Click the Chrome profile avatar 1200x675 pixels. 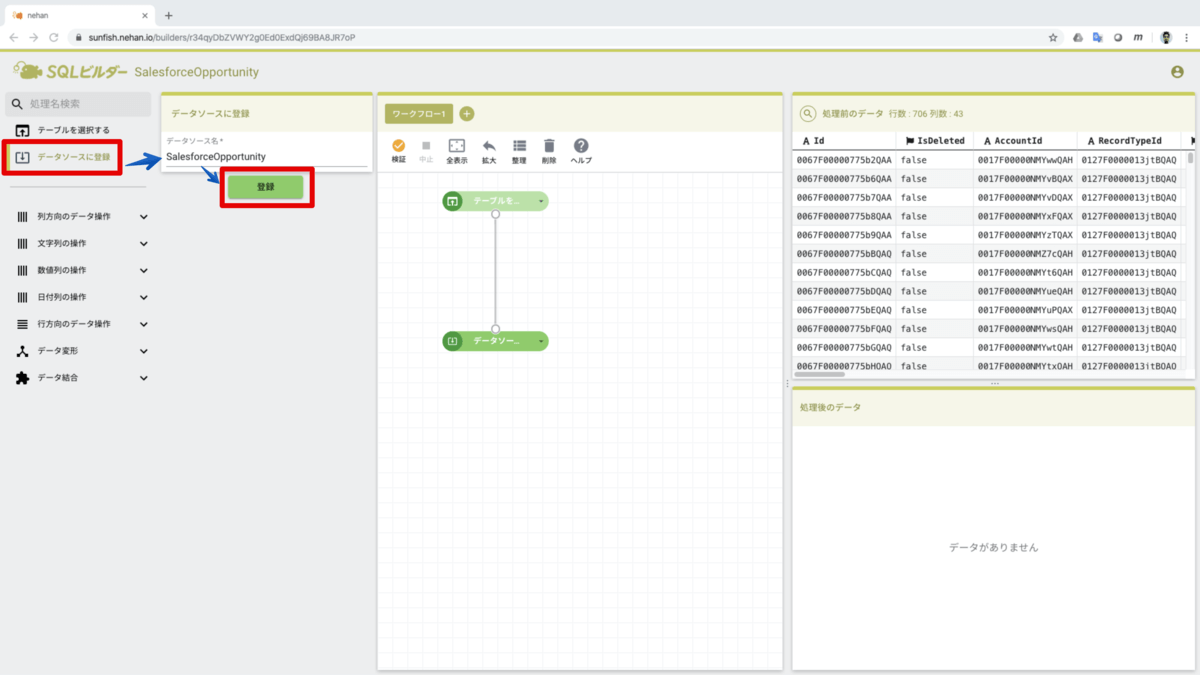pyautogui.click(x=1167, y=37)
